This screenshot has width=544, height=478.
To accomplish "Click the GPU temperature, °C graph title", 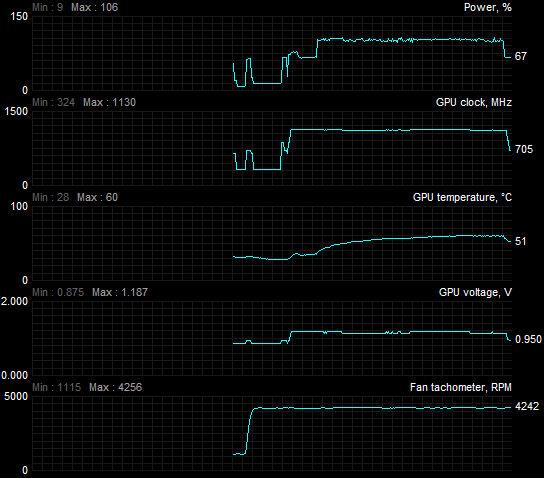I will (x=462, y=197).
